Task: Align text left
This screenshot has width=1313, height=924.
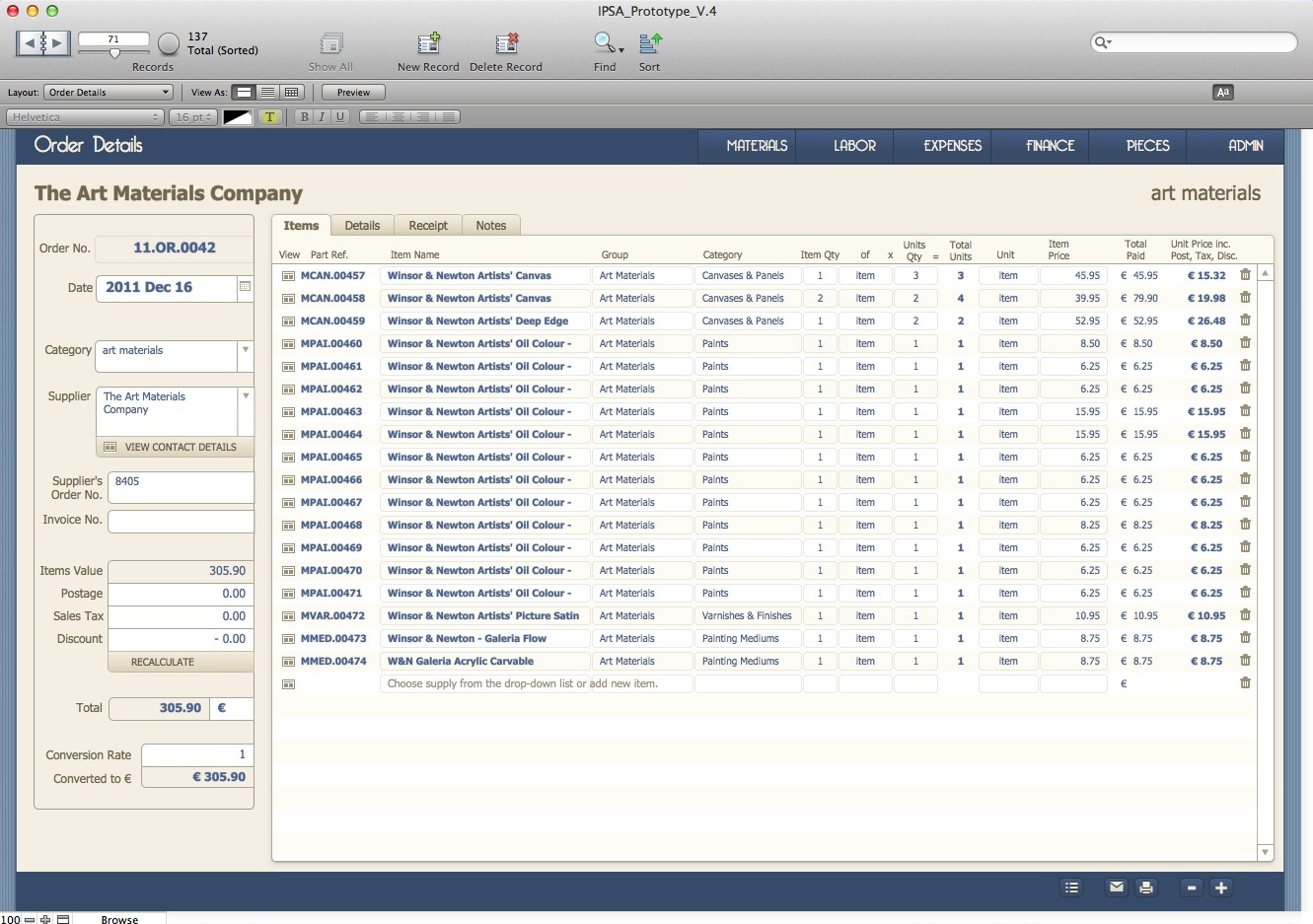Action: (372, 117)
